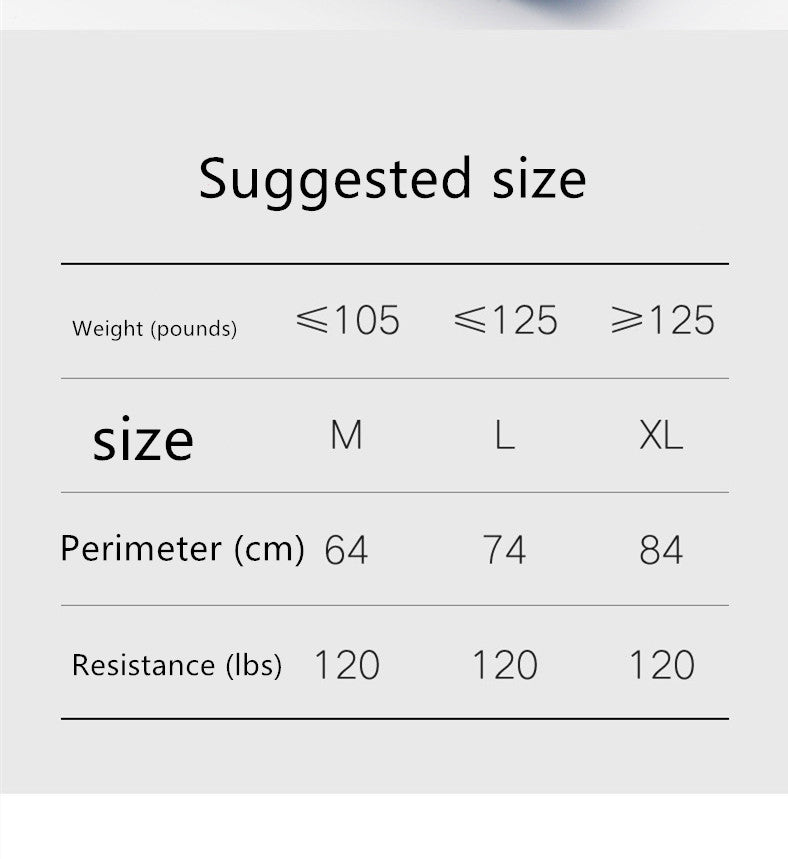Click the "Suggested size" heading
This screenshot has height=859, width=788.
pyautogui.click(x=392, y=180)
